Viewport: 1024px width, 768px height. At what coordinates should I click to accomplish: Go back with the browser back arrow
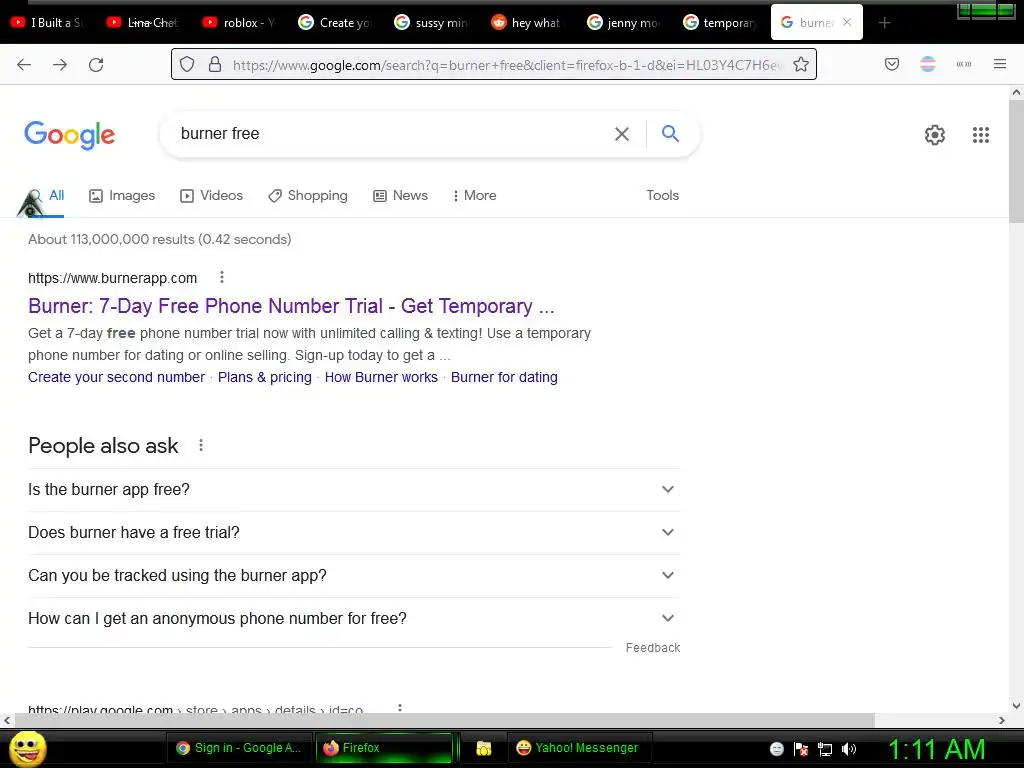click(24, 64)
